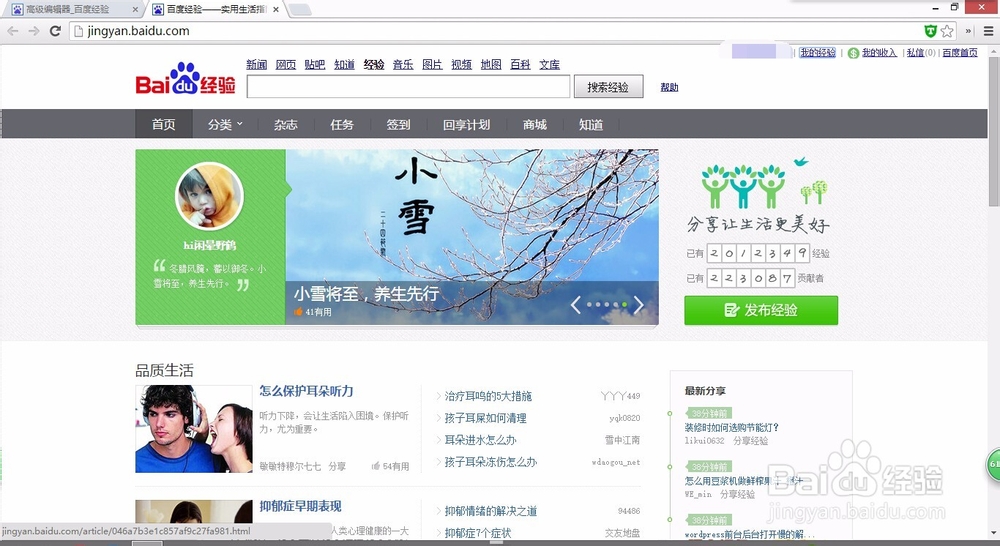Go back with the browser back arrow
The image size is (1000, 546).
(x=13, y=31)
